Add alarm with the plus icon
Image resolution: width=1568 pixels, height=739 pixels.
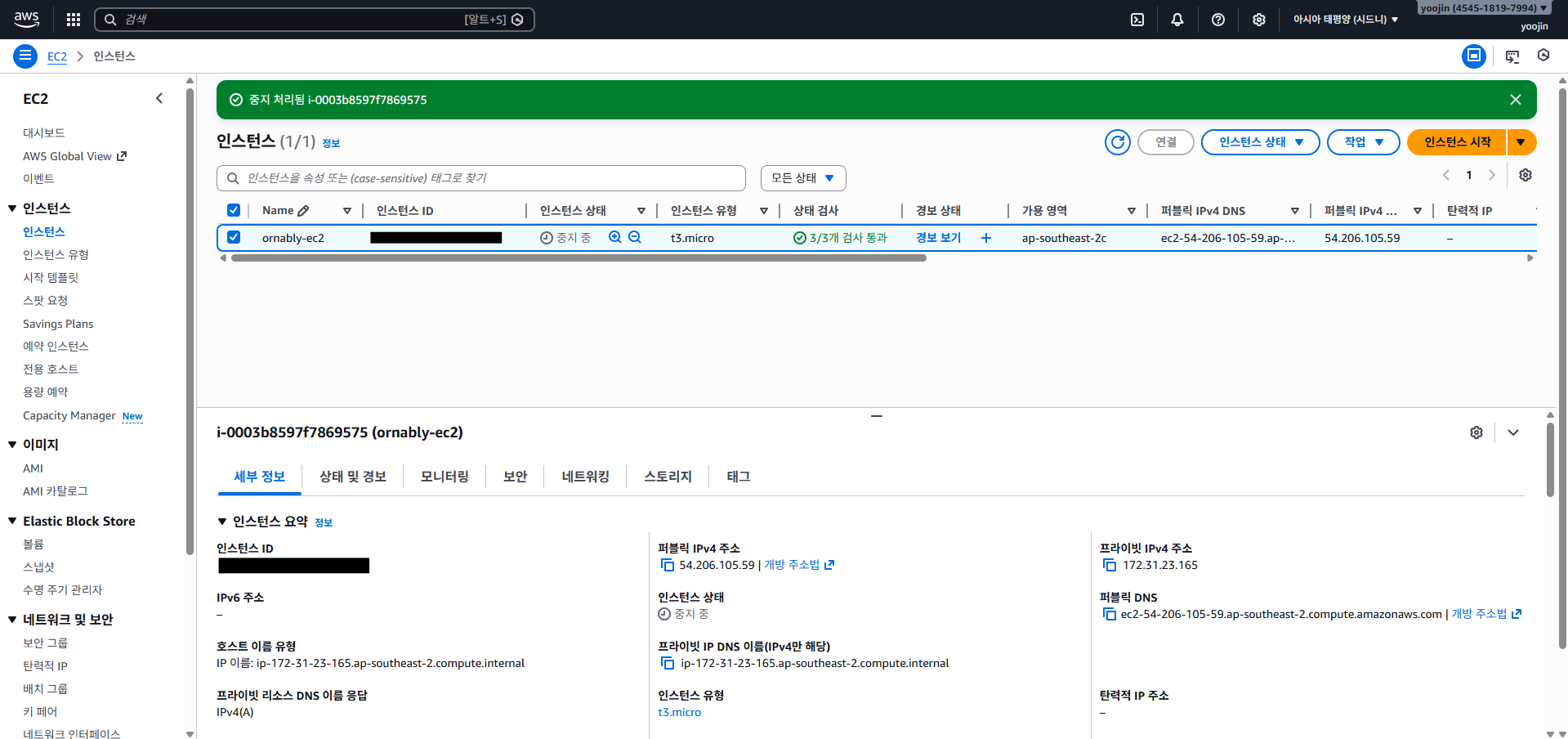[986, 238]
